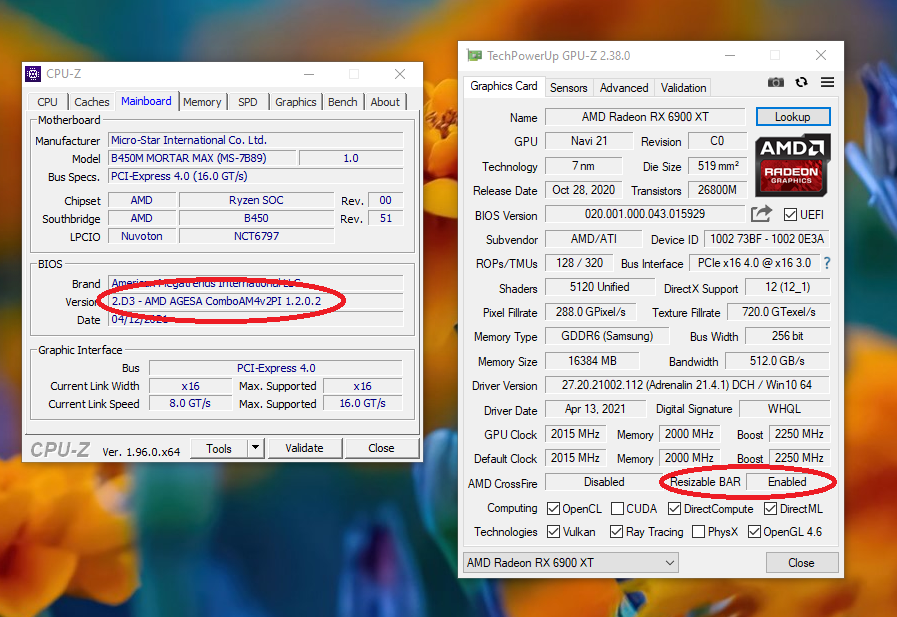The width and height of the screenshot is (897, 617).
Task: Open the GPU-Z hamburger menu
Action: 827,82
